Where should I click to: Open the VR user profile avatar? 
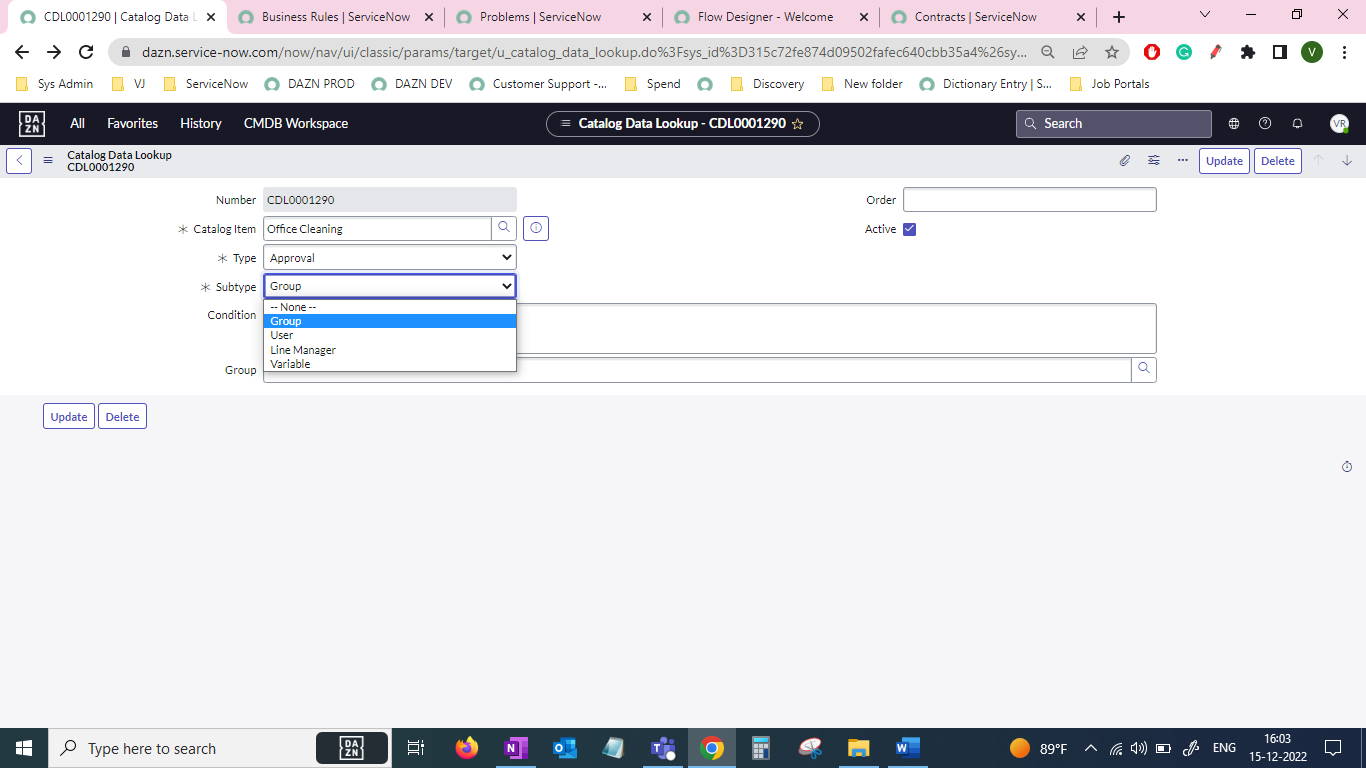tap(1339, 124)
